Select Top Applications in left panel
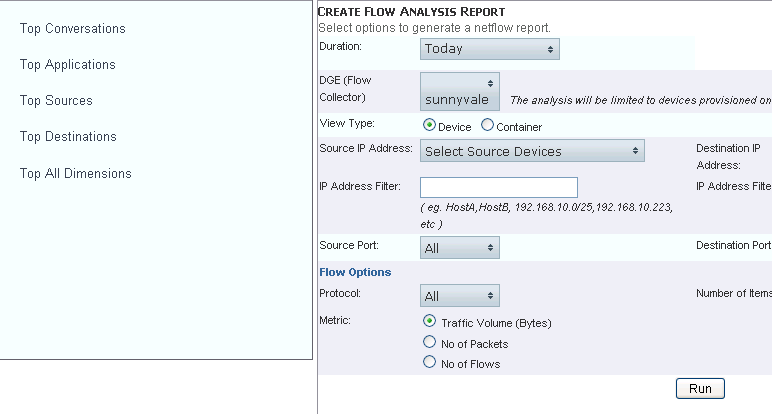The image size is (772, 414). [68, 65]
